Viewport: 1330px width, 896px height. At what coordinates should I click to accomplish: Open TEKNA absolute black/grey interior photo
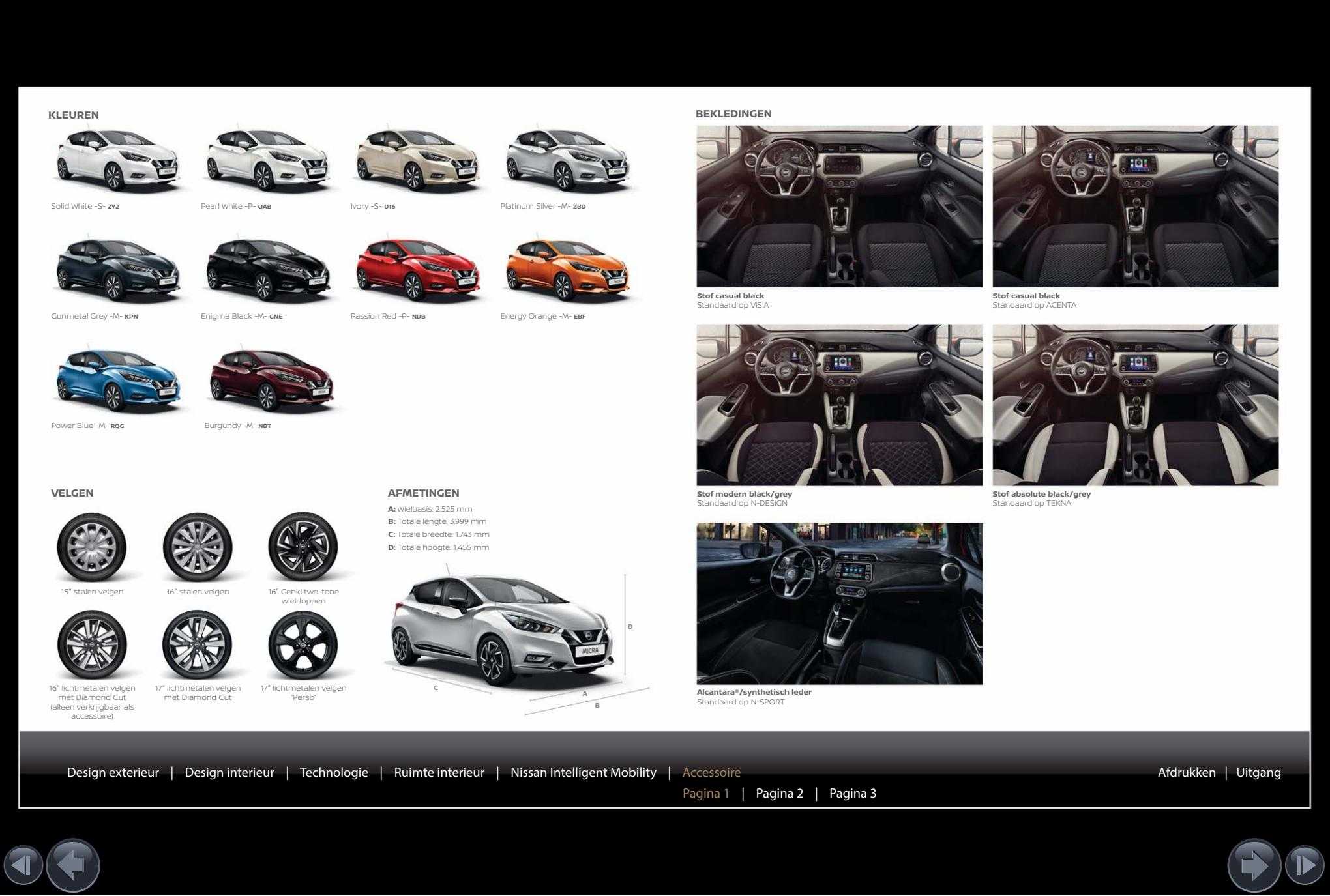pos(1135,405)
